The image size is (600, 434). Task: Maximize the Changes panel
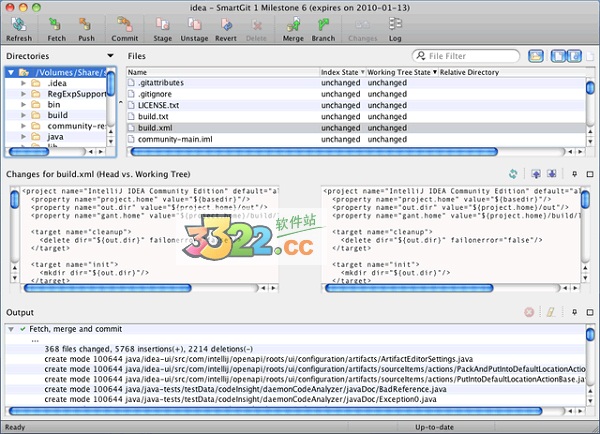pyautogui.click(x=590, y=174)
